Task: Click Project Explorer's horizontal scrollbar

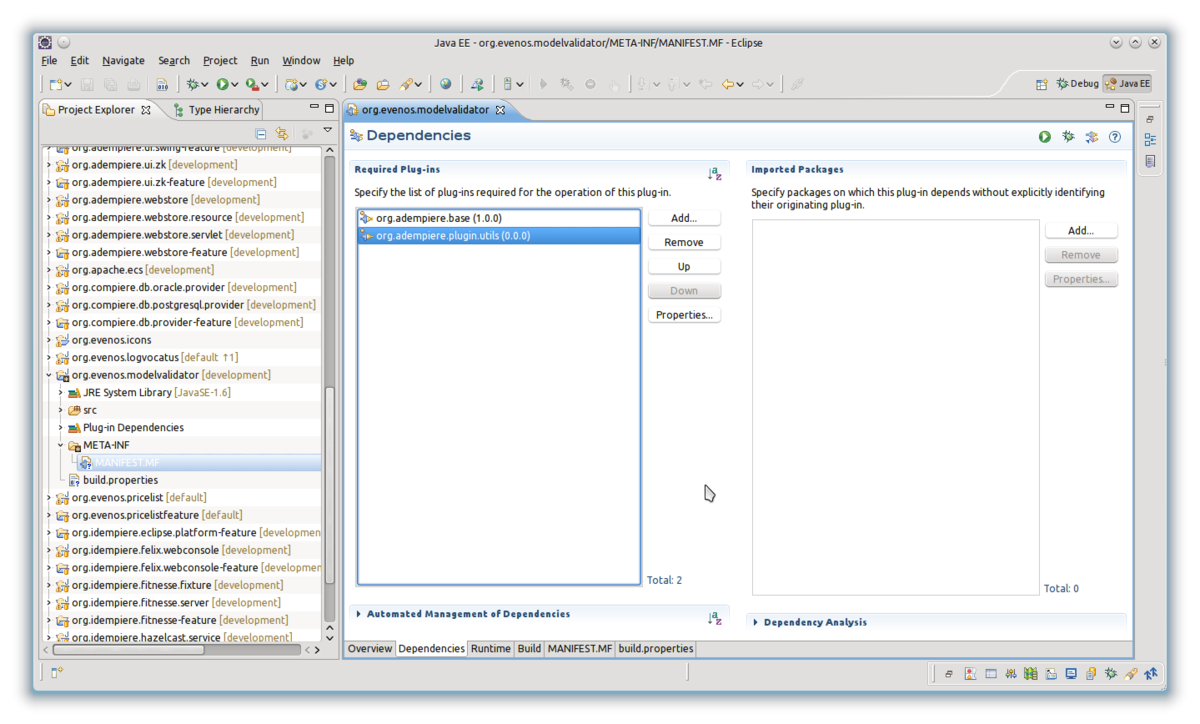Action: pos(150,649)
